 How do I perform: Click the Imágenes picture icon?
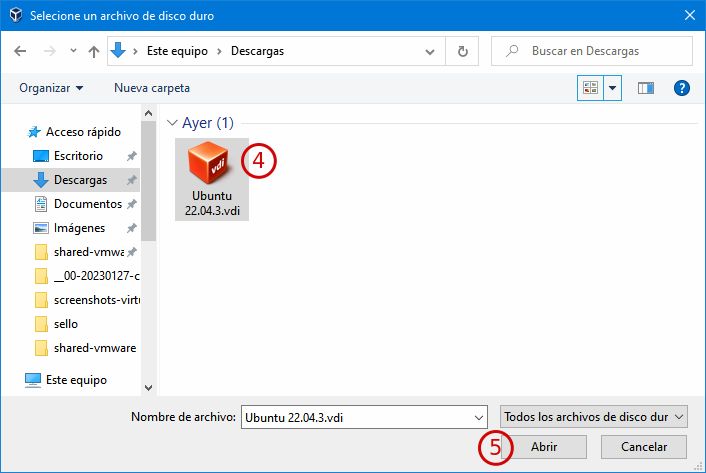41,228
